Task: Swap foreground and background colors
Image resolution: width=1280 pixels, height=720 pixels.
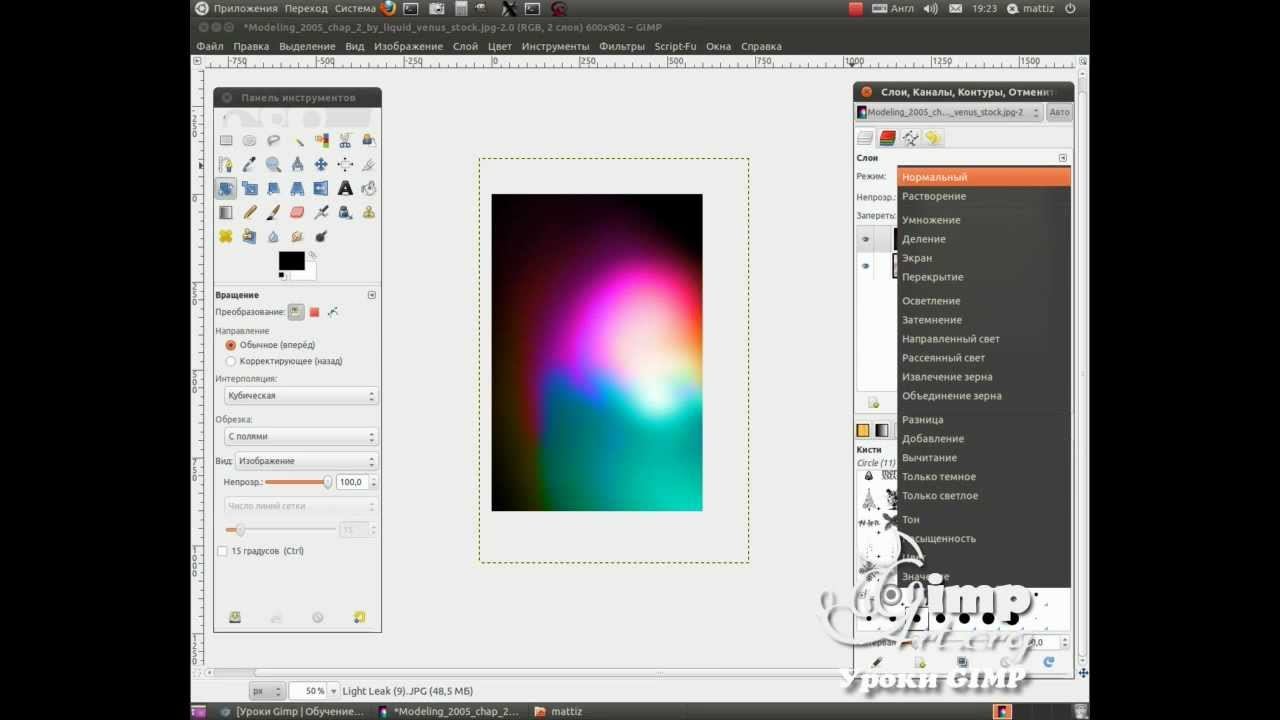Action: [312, 256]
